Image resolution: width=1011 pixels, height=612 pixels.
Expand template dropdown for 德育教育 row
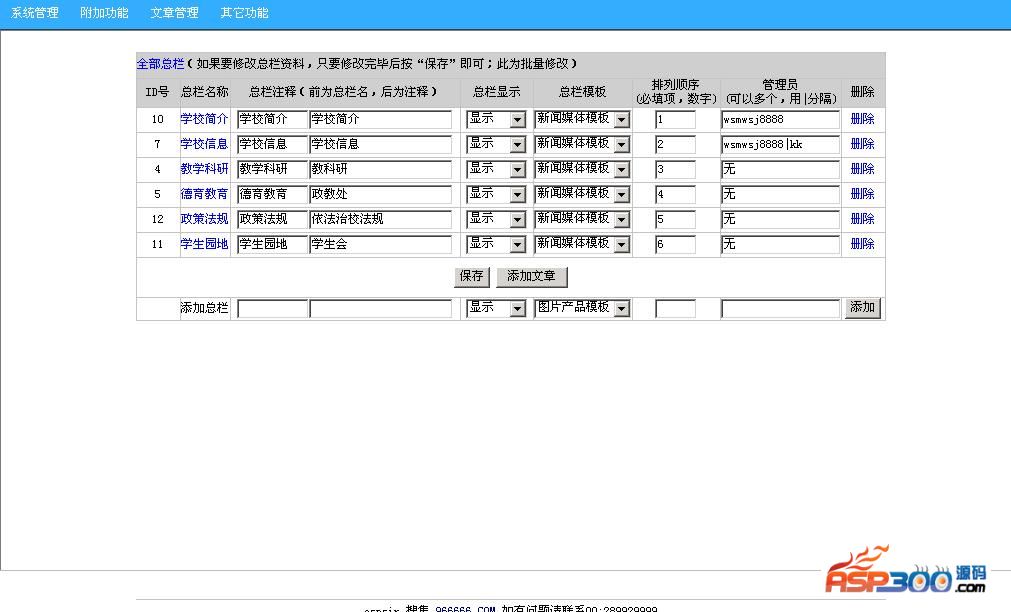(x=621, y=194)
